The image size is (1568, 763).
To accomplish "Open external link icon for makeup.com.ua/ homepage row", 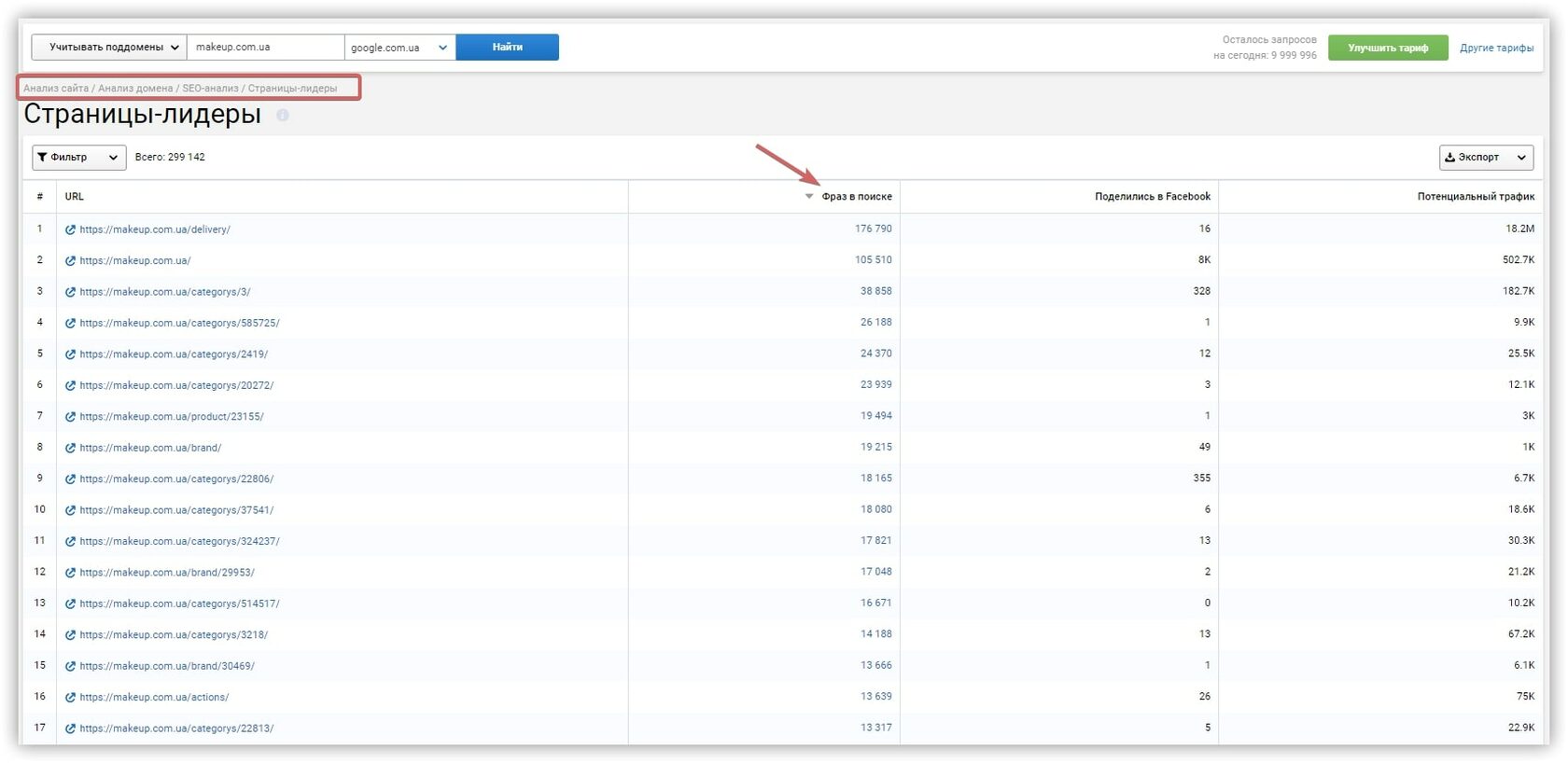I will (70, 261).
